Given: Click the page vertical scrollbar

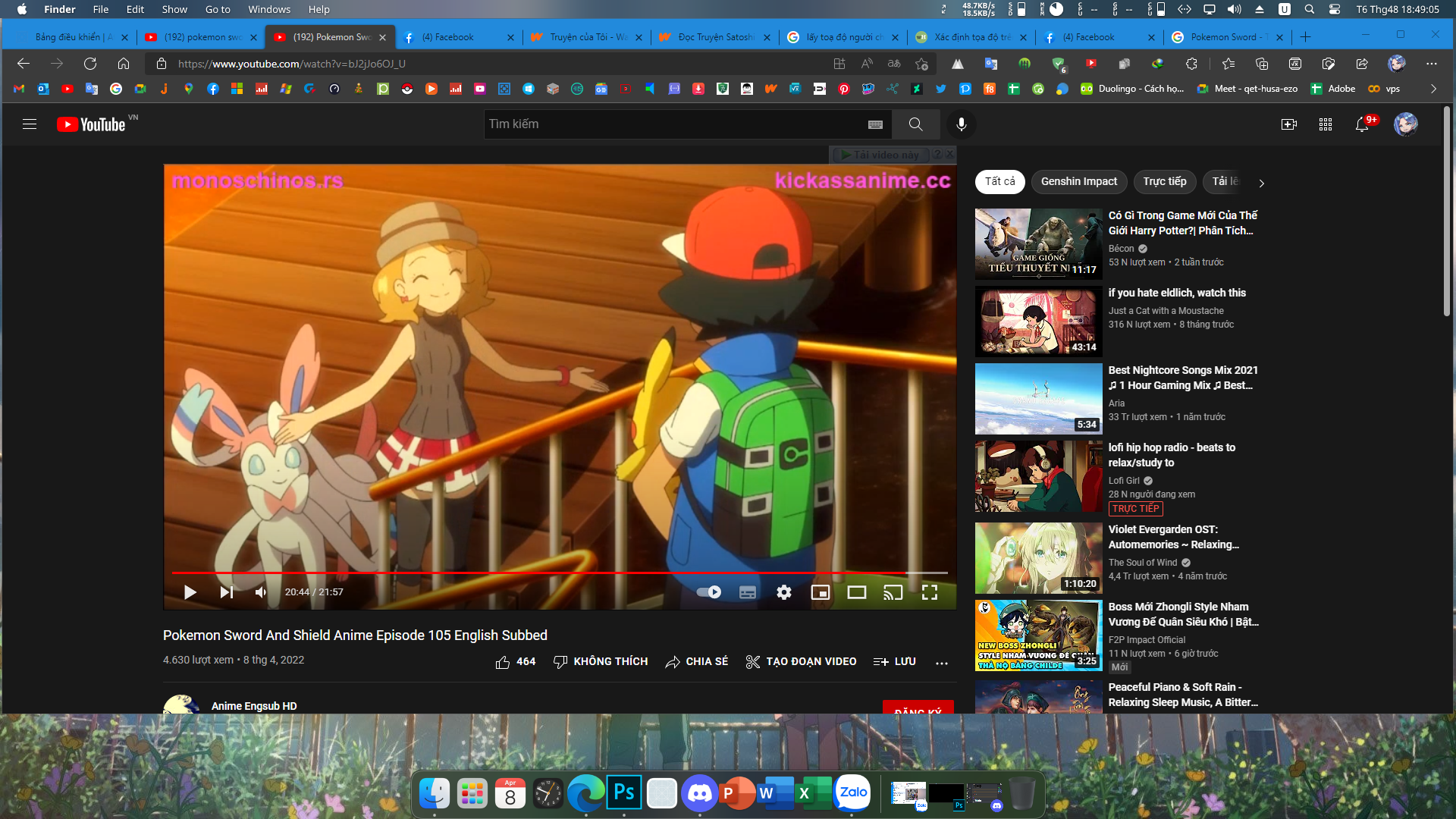Looking at the screenshot, I should tap(1446, 212).
